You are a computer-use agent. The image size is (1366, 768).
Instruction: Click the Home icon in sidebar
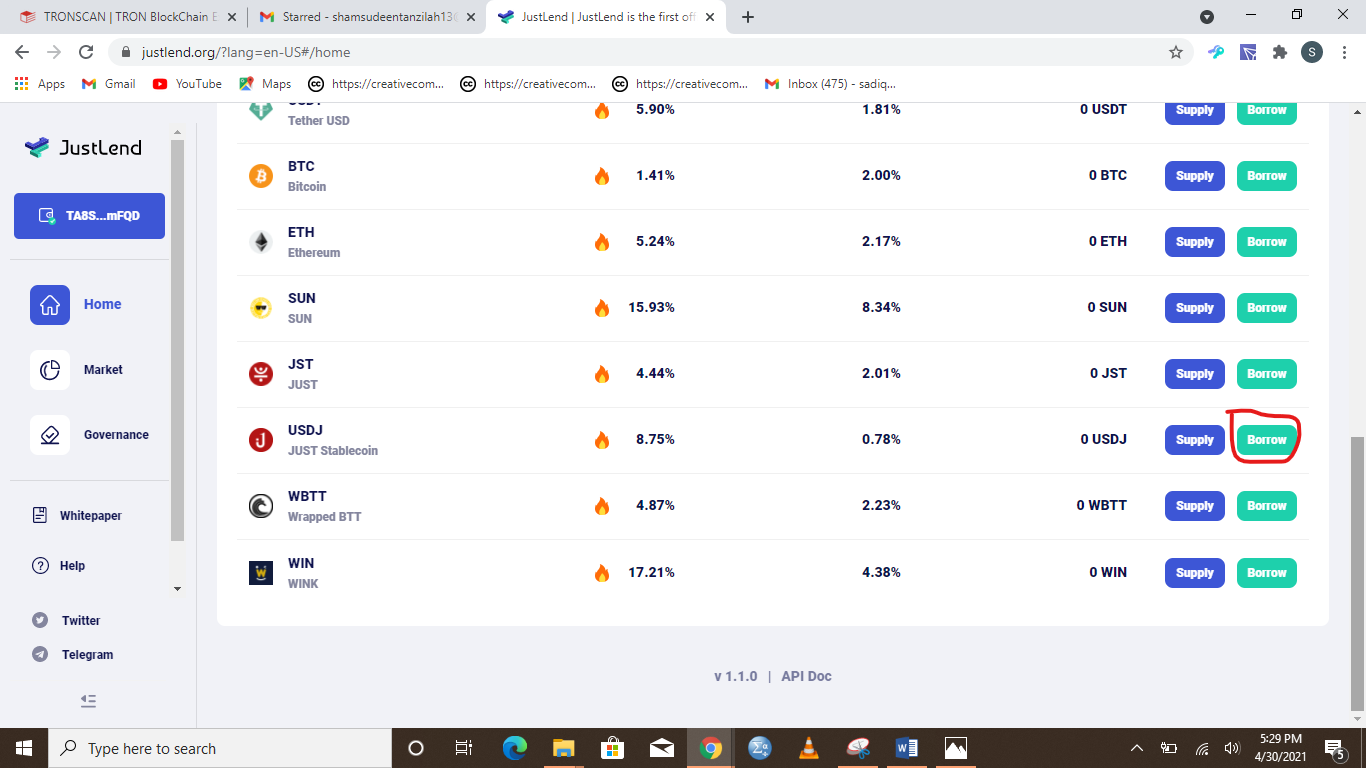click(x=50, y=305)
